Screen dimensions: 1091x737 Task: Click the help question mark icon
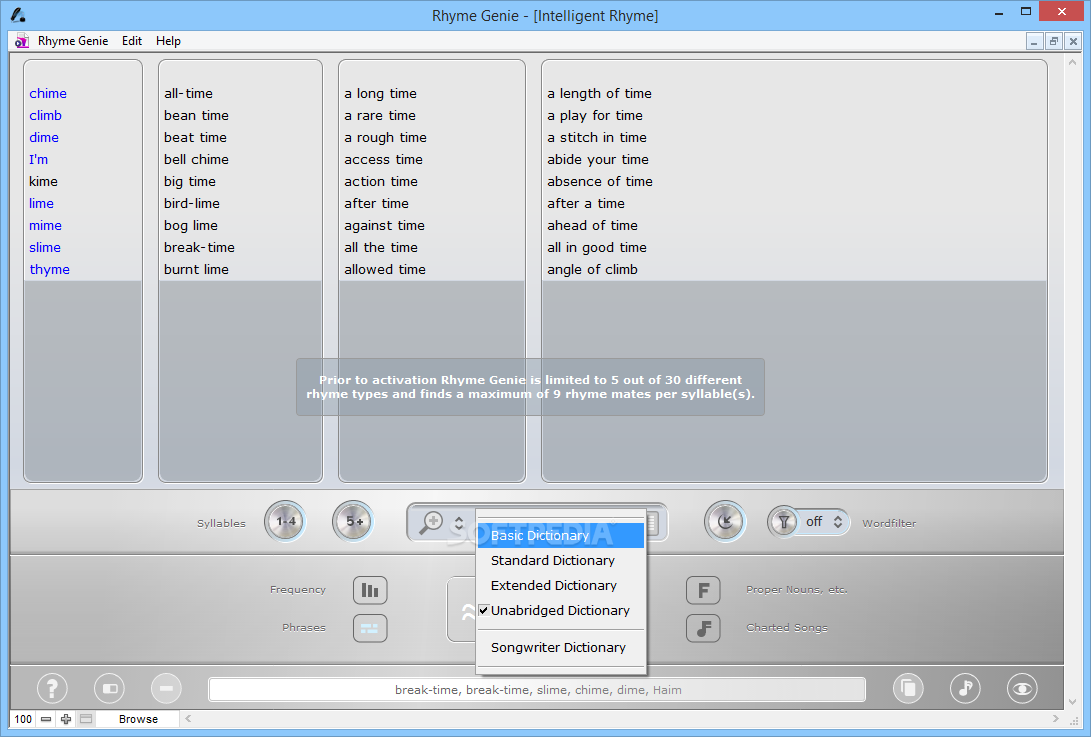[x=52, y=689]
